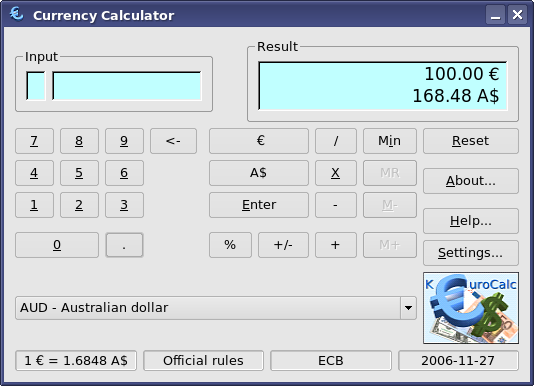Click the Official rules status label

(203, 360)
